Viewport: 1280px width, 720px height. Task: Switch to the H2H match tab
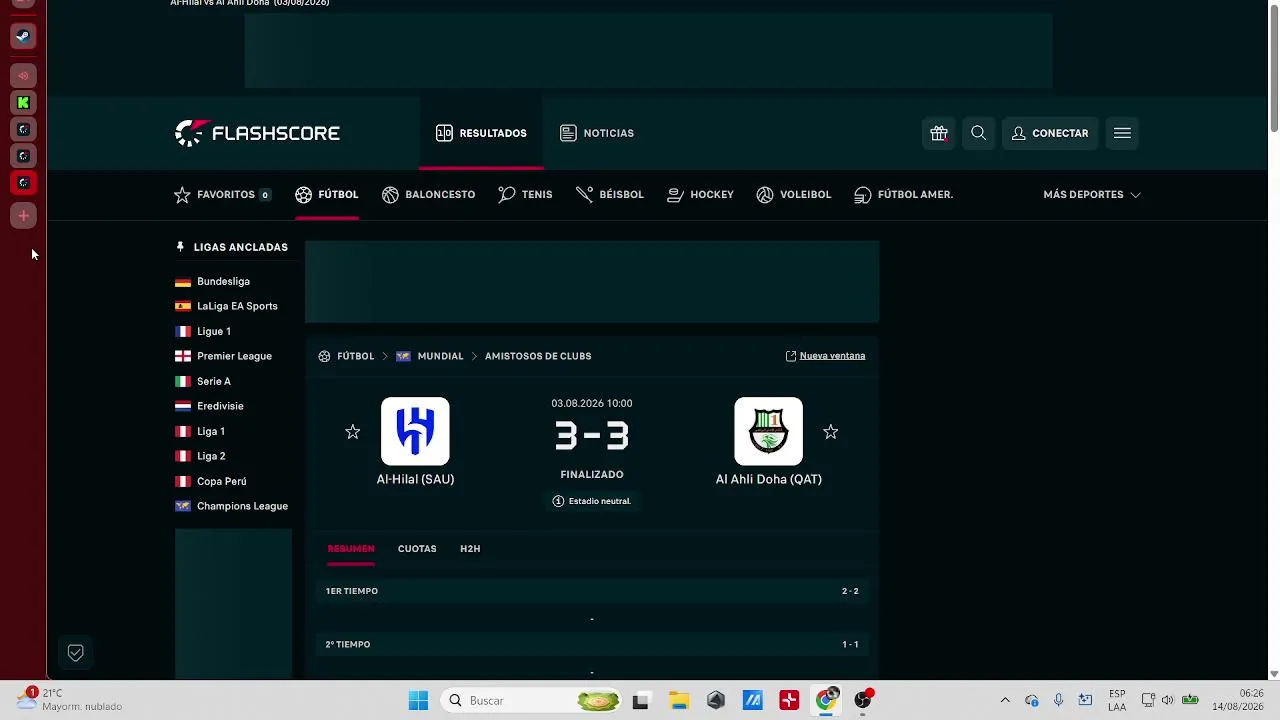470,548
